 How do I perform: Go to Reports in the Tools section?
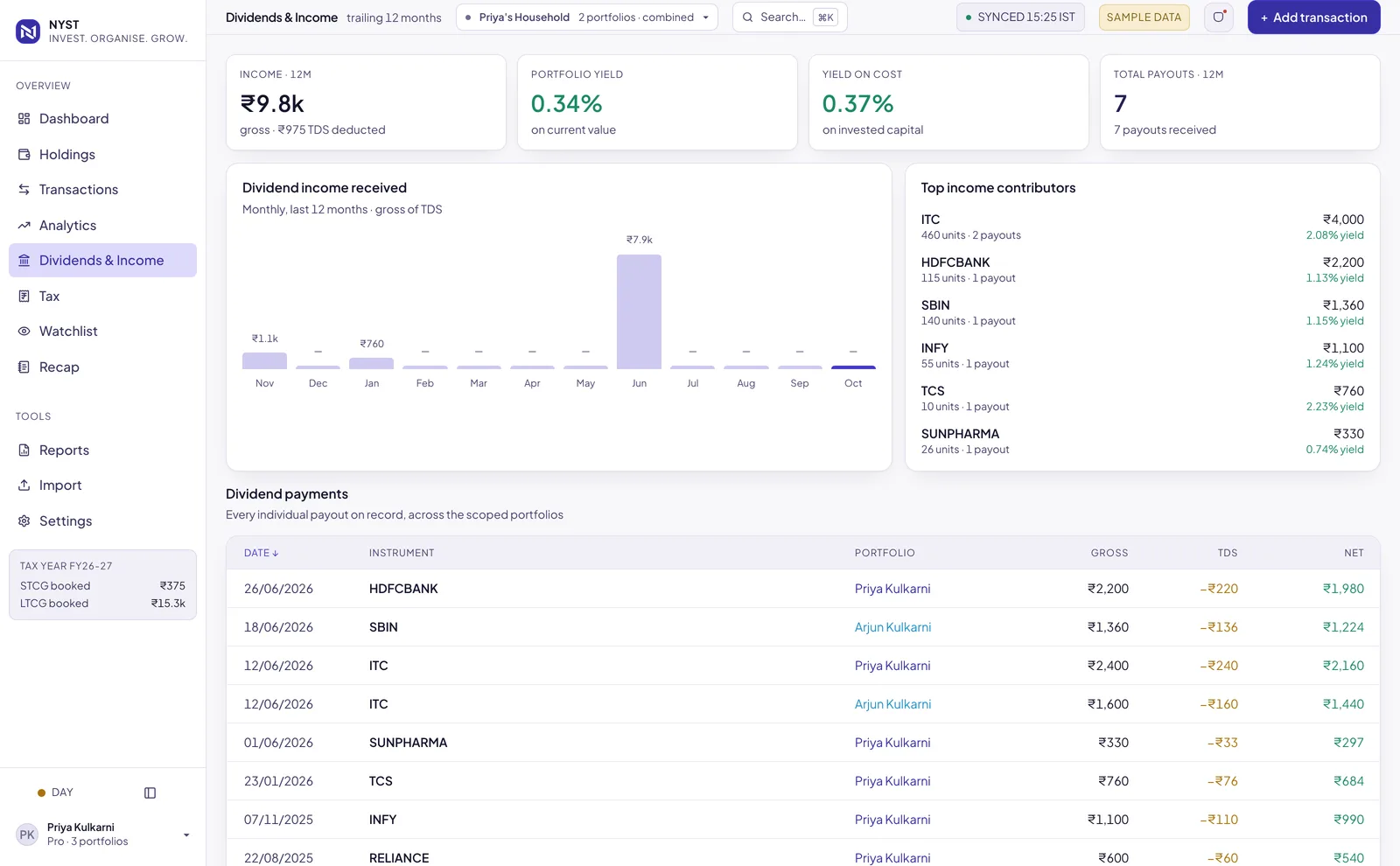pos(102,450)
